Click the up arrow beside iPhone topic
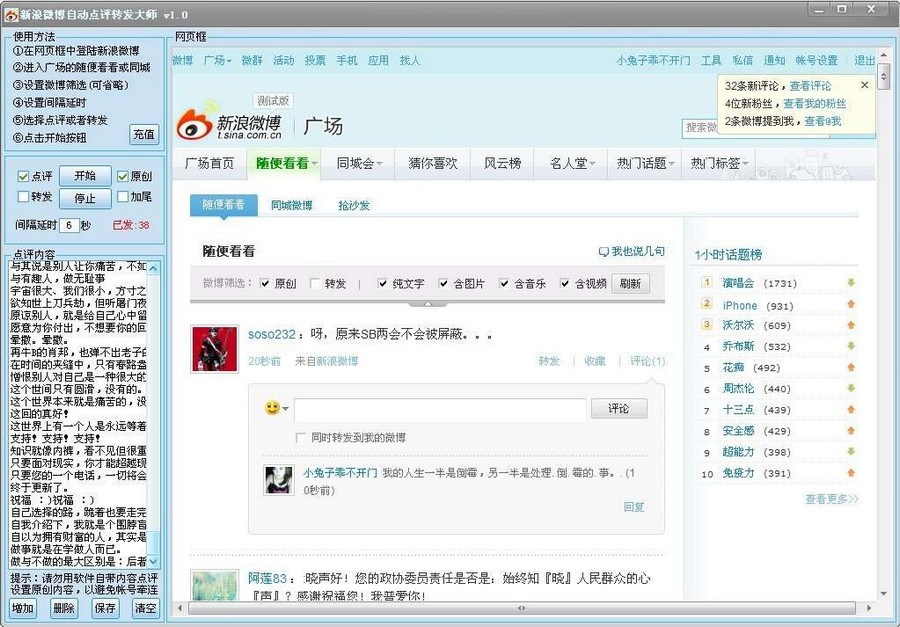This screenshot has height=627, width=900. pyautogui.click(x=851, y=304)
